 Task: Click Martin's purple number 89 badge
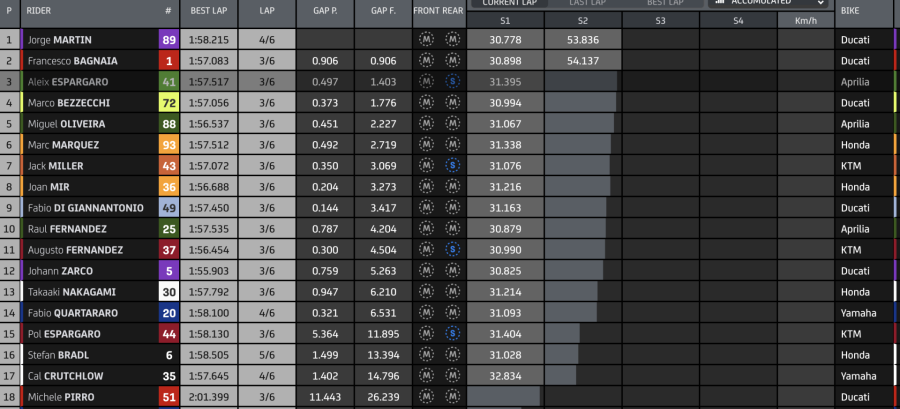[x=169, y=40]
